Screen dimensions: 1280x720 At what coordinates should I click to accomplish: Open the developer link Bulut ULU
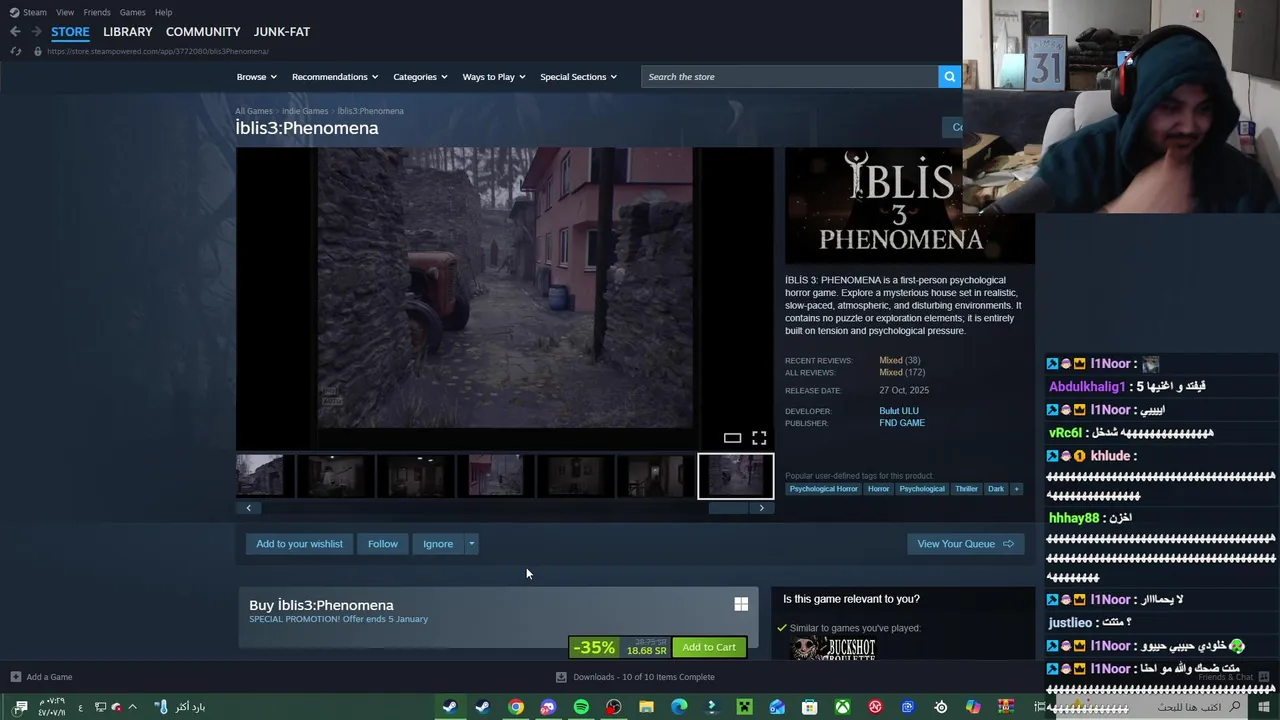(899, 411)
